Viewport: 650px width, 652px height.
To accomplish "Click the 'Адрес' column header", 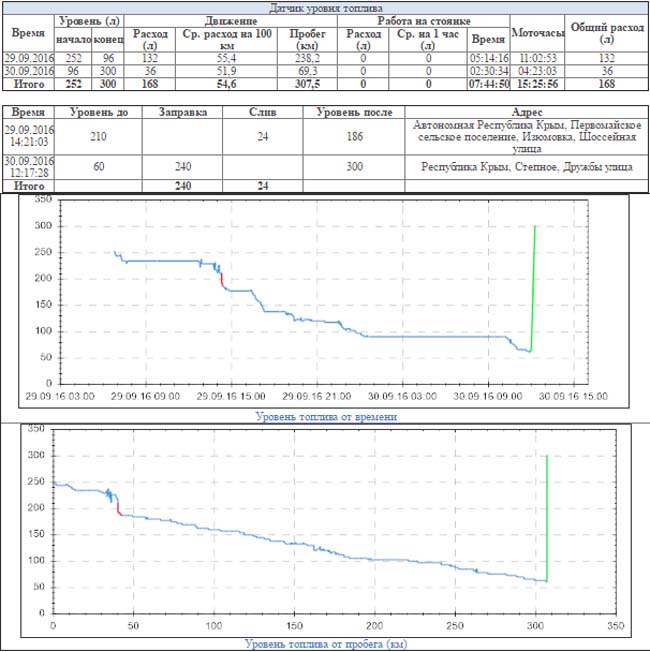I will click(x=526, y=113).
